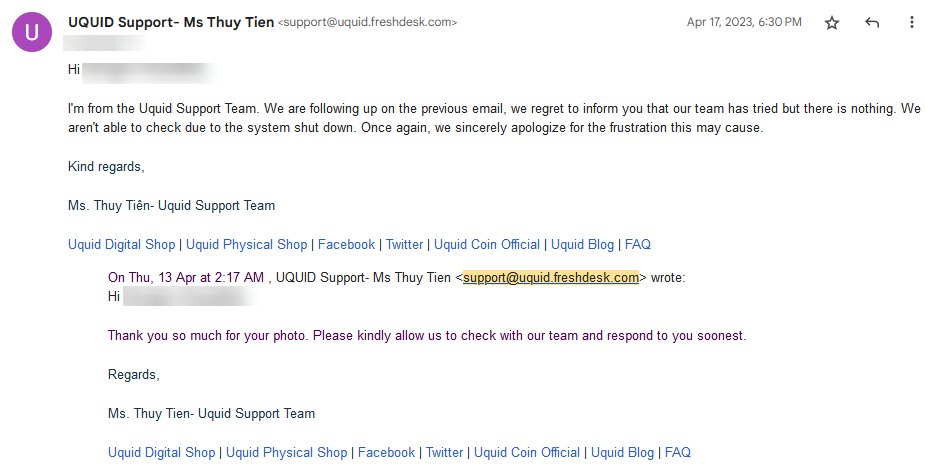Open the FAQ link in top signature
Image resolution: width=925 pixels, height=471 pixels.
pyautogui.click(x=638, y=244)
